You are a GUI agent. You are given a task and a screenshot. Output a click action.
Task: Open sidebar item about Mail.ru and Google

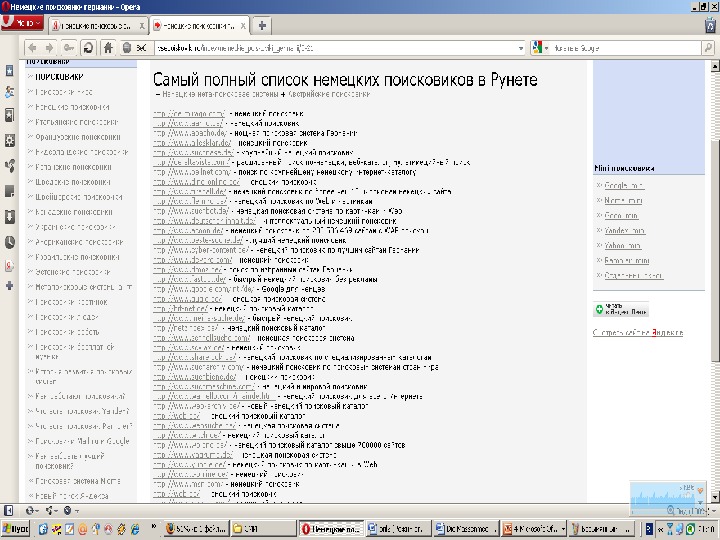coord(82,441)
